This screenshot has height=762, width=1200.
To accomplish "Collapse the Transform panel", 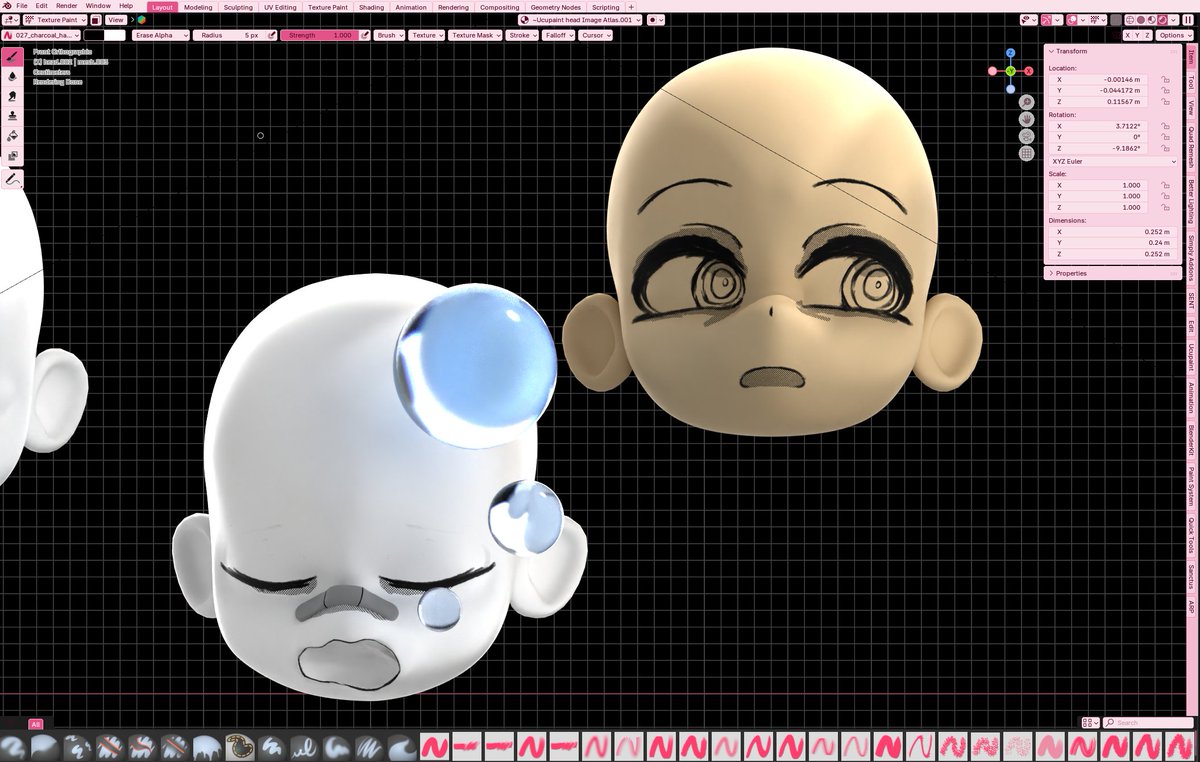I will 1051,51.
